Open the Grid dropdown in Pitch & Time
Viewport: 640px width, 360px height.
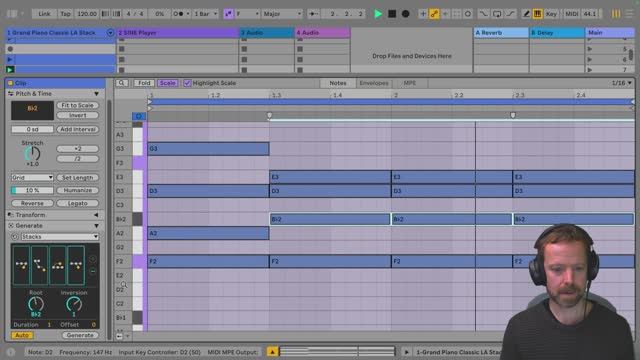32,178
